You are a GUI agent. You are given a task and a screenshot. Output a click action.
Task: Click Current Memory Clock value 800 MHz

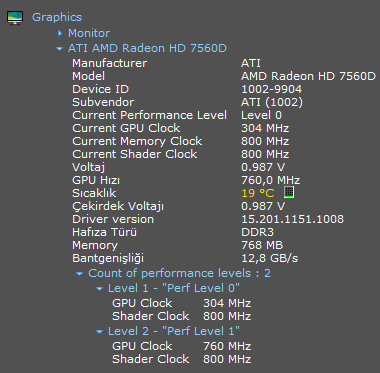tap(265, 141)
